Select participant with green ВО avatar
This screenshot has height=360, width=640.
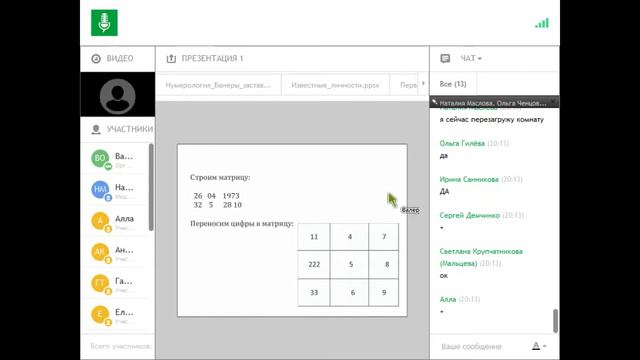[x=113, y=158]
